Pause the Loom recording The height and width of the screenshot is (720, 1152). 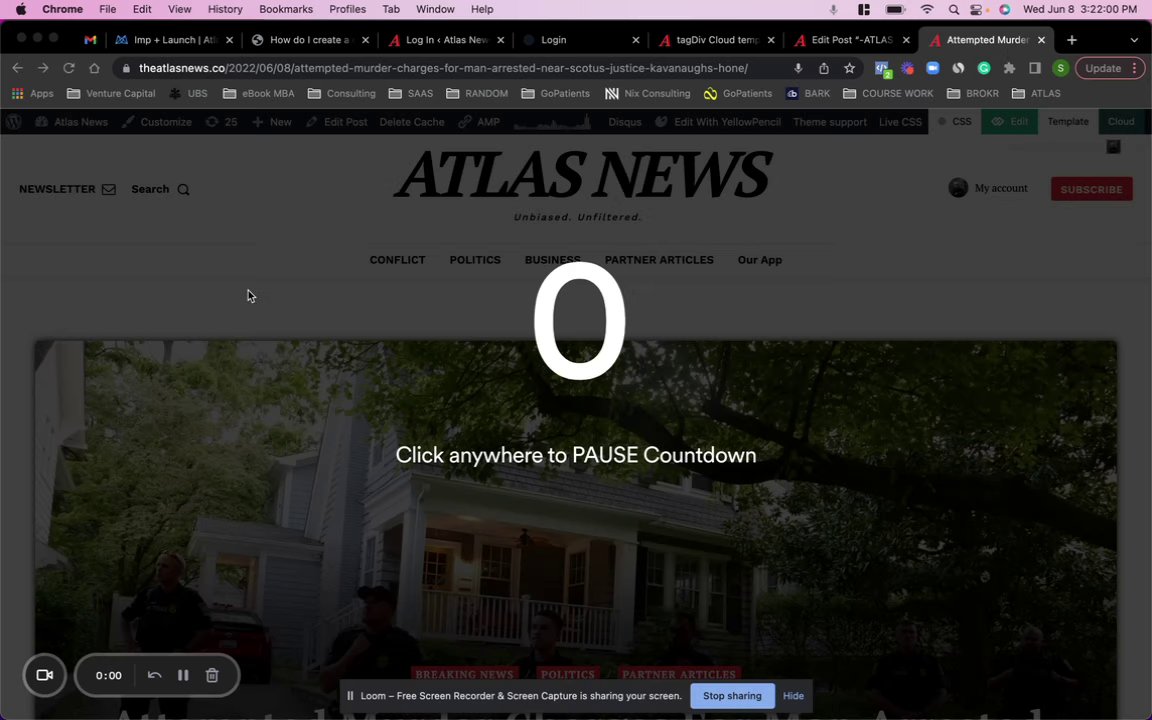[183, 675]
